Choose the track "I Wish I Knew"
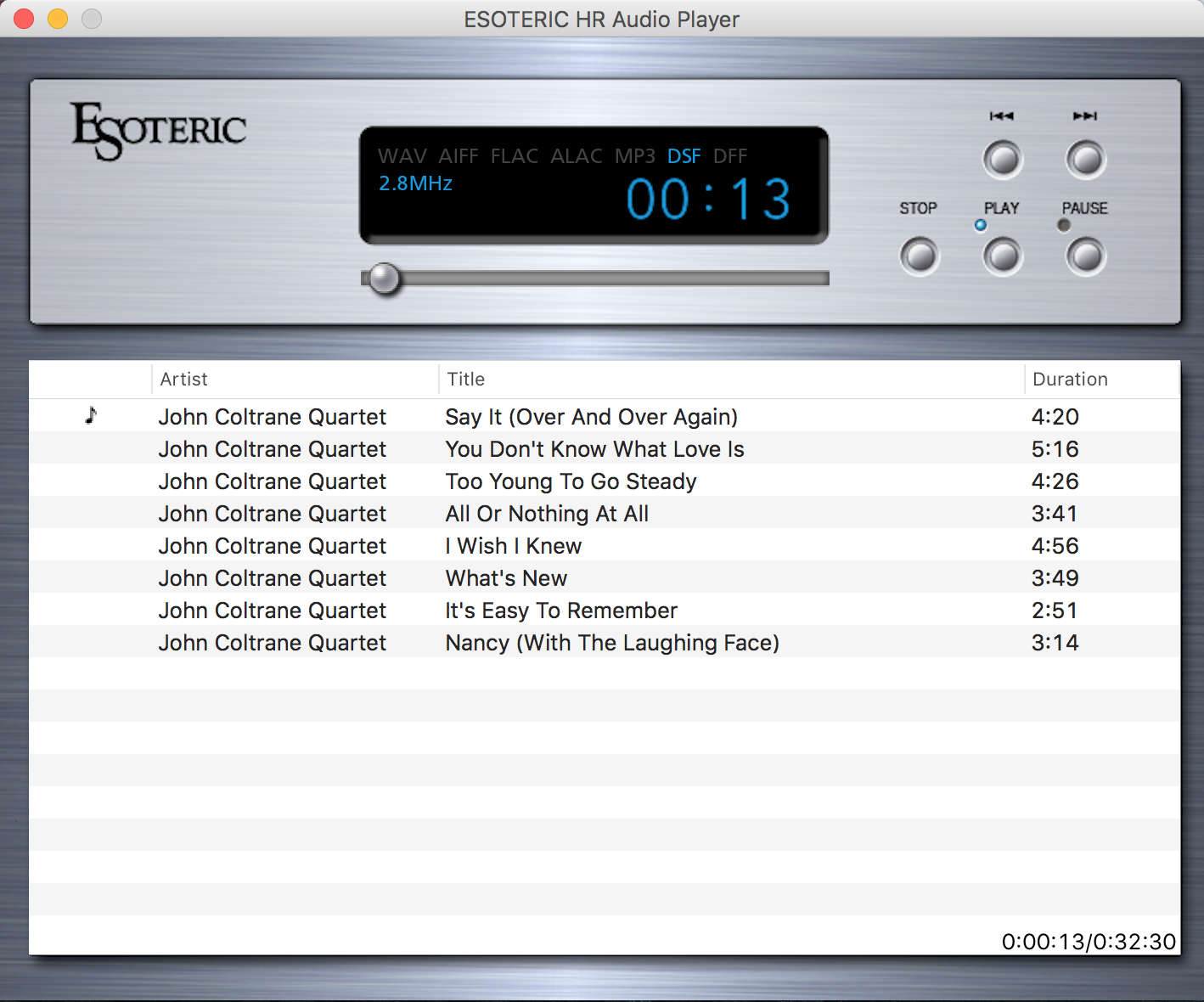Image resolution: width=1204 pixels, height=1002 pixels. [x=514, y=546]
